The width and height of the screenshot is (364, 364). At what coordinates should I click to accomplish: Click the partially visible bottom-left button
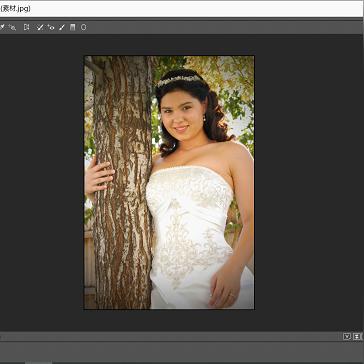(38, 362)
